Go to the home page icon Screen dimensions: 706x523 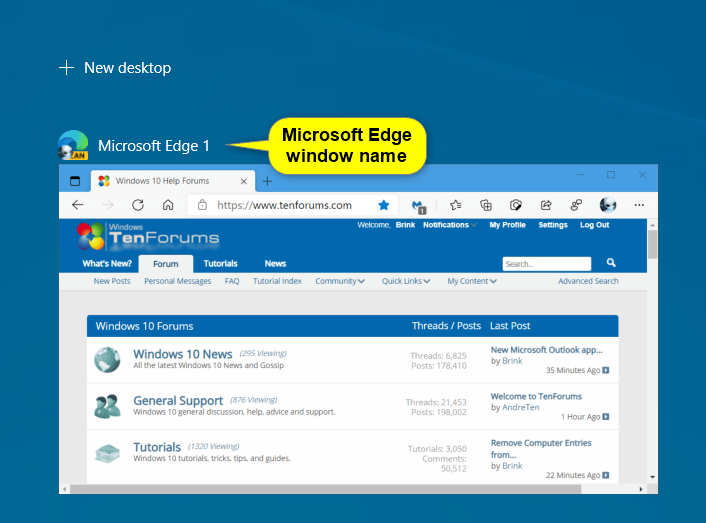168,205
